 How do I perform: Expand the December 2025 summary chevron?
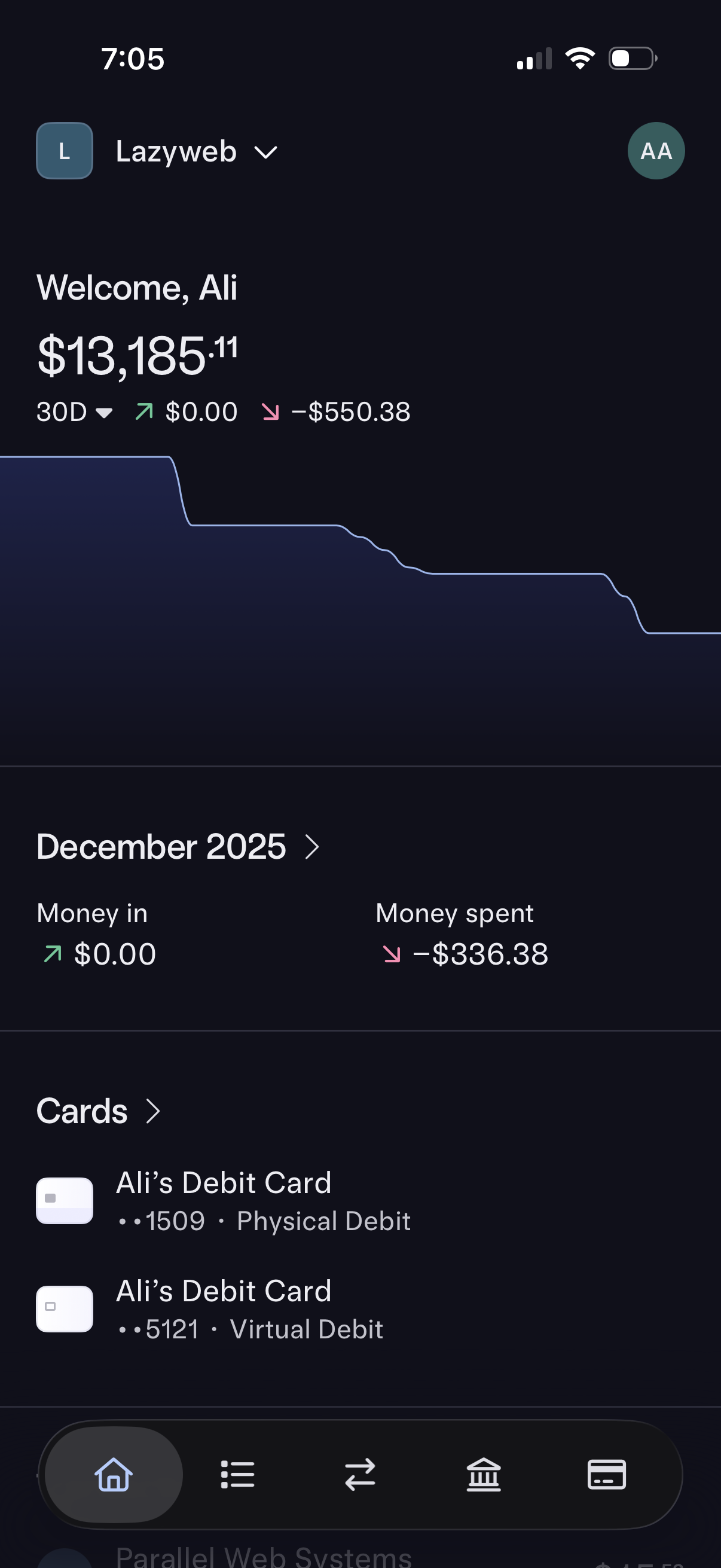click(x=312, y=847)
